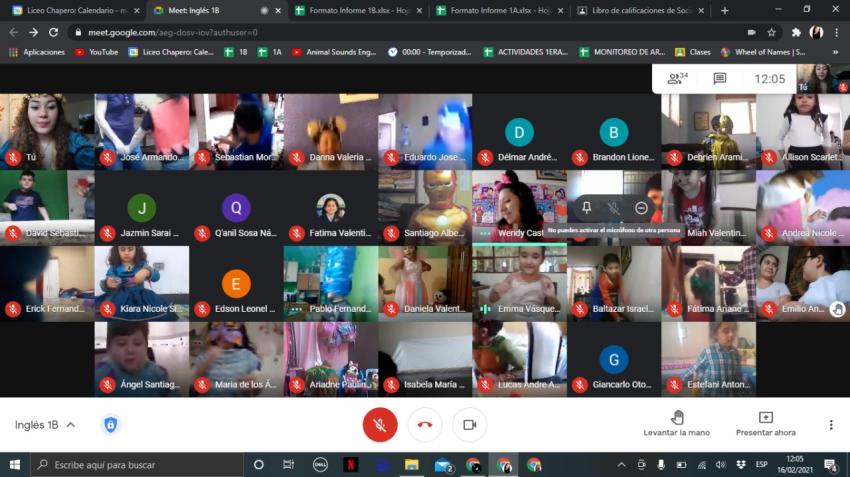Remove participant with the minus circle icon
This screenshot has height=477, width=850.
(x=641, y=208)
